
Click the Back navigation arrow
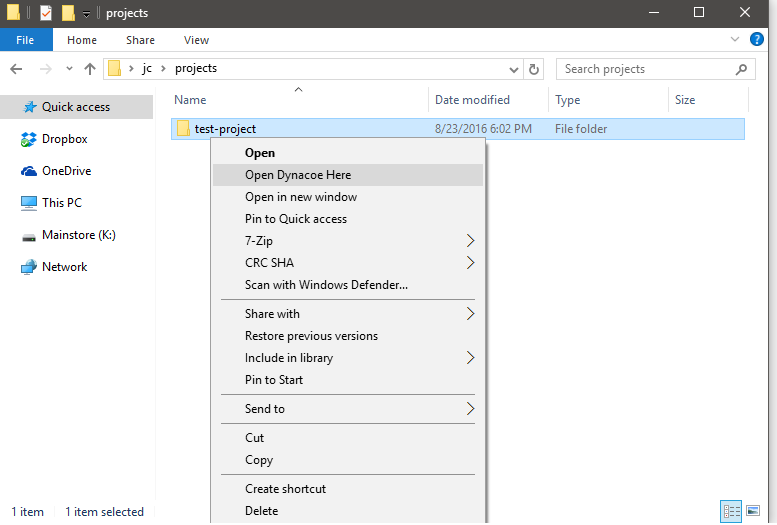[x=16, y=69]
